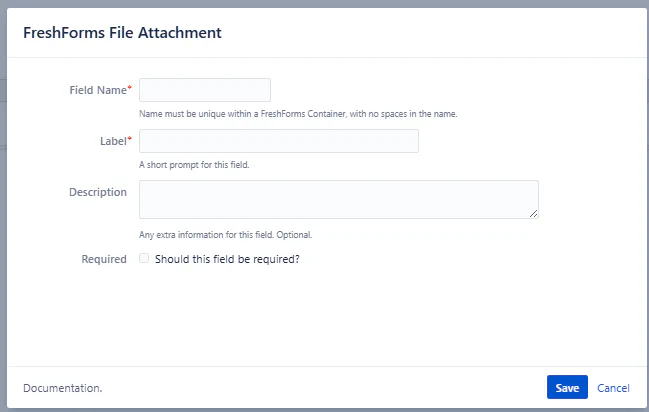The height and width of the screenshot is (412, 649).
Task: Click the red asterisk beside Field Name
Action: point(129,90)
